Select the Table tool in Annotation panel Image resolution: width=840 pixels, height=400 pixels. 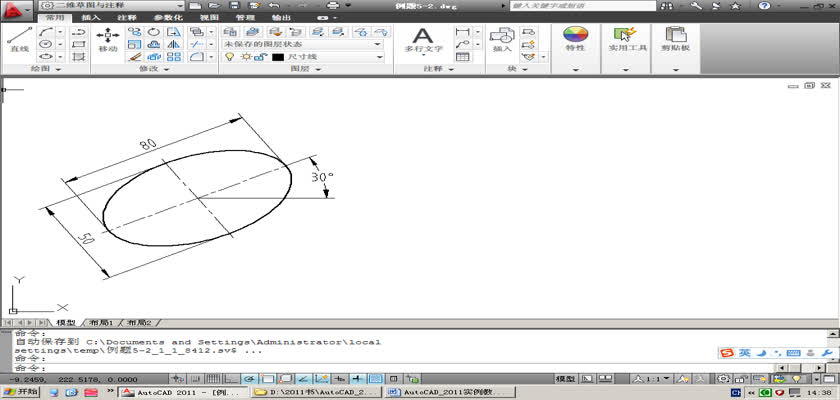click(x=462, y=56)
